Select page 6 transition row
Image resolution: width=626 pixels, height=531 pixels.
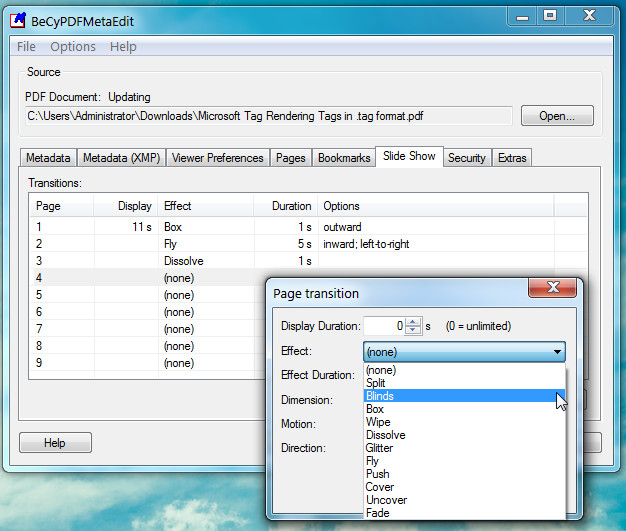pyautogui.click(x=148, y=312)
